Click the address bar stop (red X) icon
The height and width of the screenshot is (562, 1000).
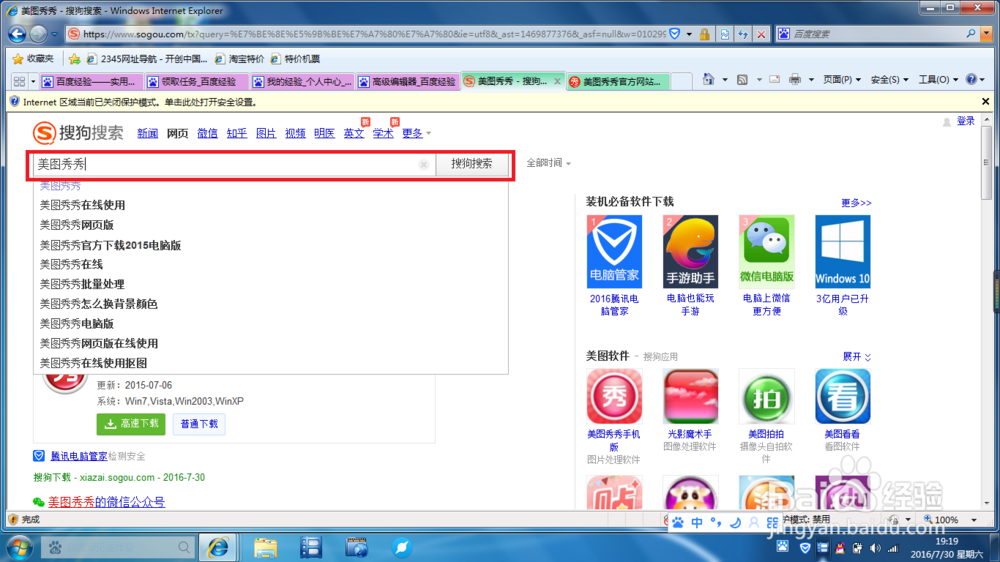(x=761, y=34)
